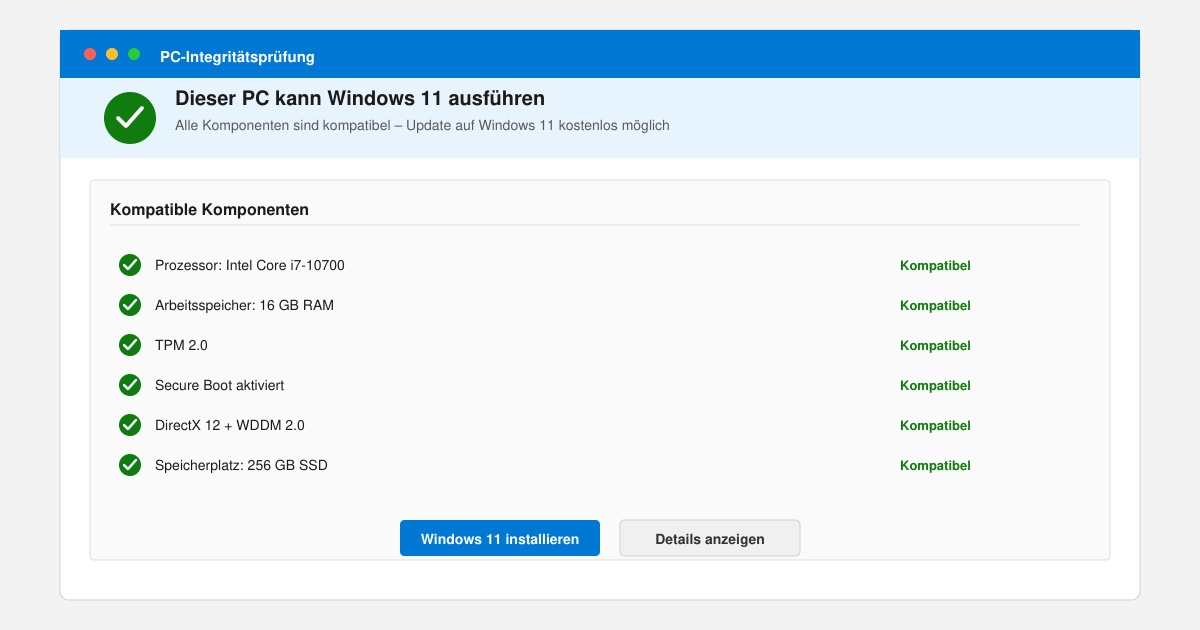Click the checkmark beside Speicherplatz row

coord(130,465)
